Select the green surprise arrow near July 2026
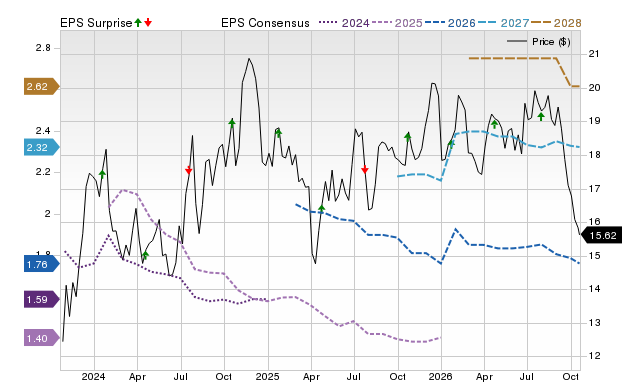The height and width of the screenshot is (382, 640). click(541, 117)
